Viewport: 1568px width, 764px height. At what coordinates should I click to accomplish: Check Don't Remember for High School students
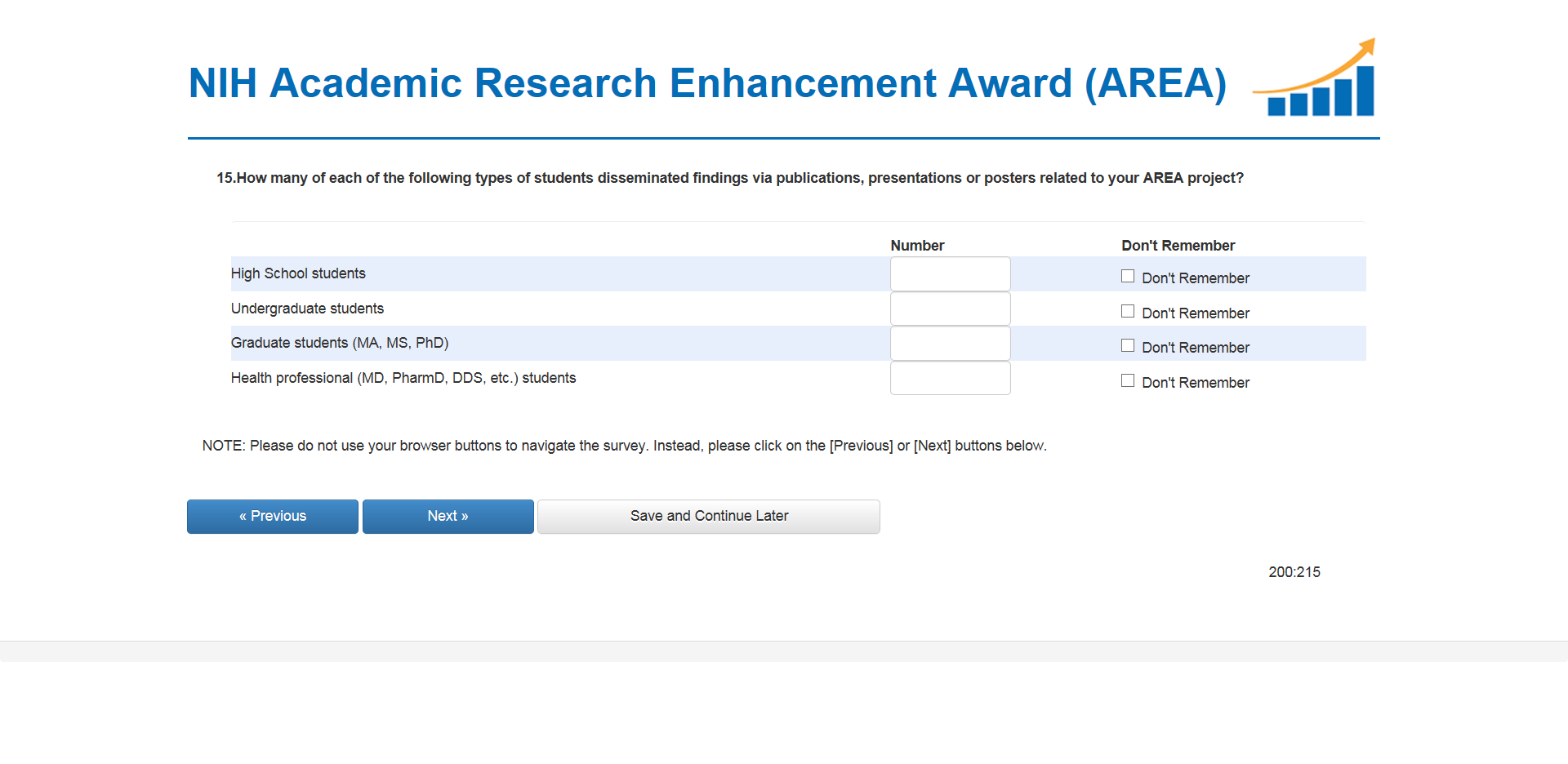click(1128, 277)
